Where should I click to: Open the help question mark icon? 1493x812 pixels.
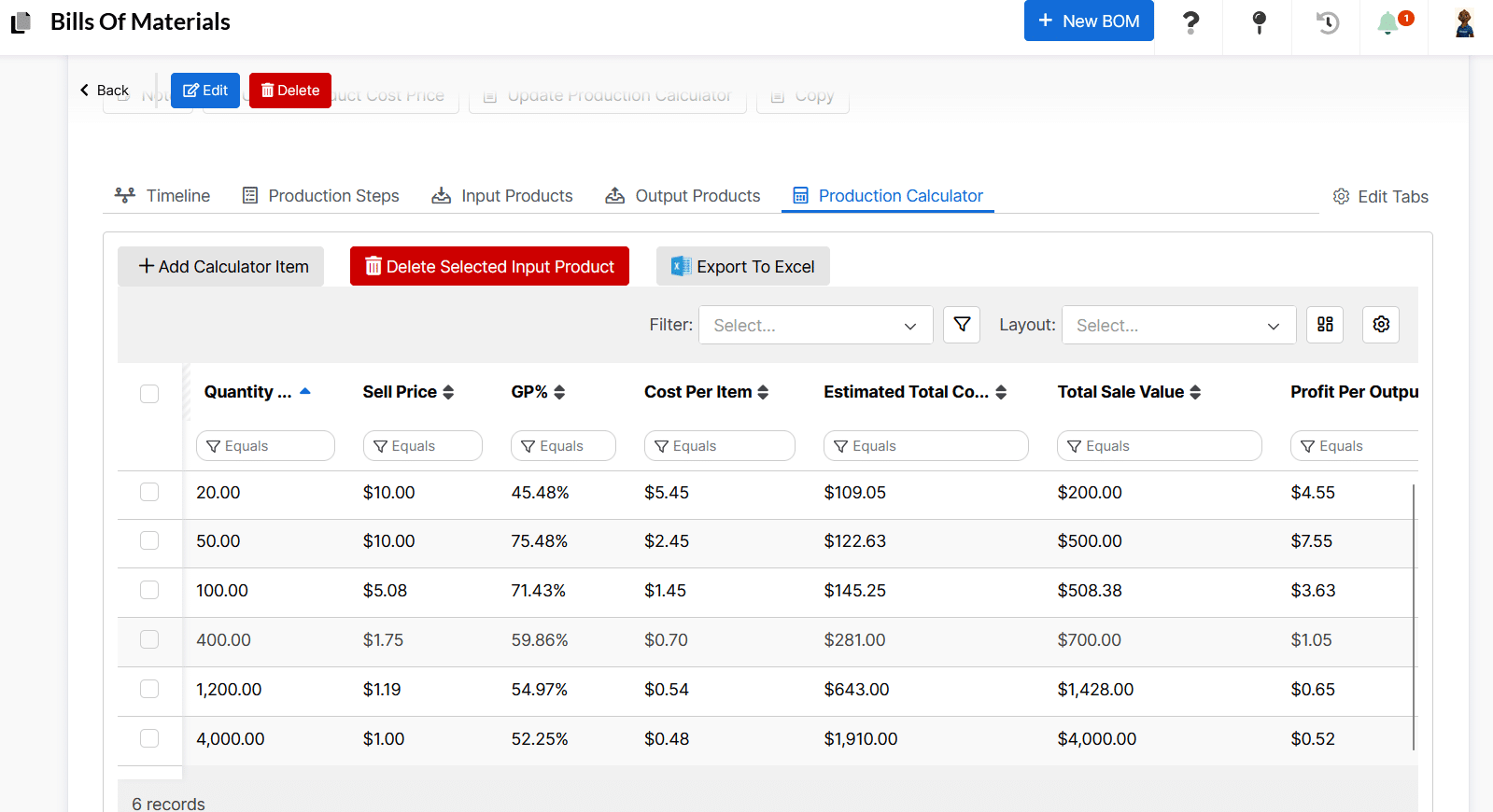(x=1190, y=22)
